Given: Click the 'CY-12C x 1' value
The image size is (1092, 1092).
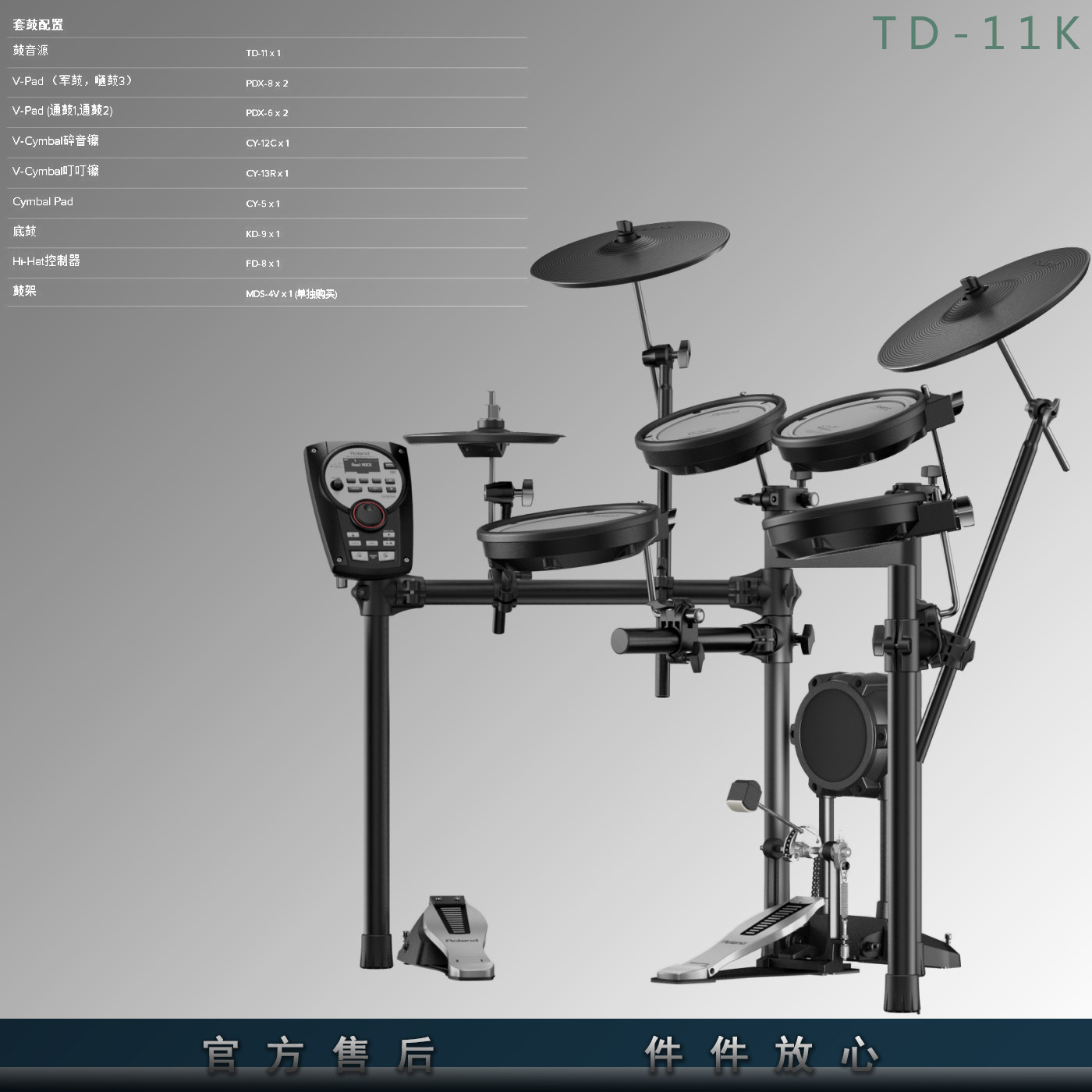Looking at the screenshot, I should 268,144.
